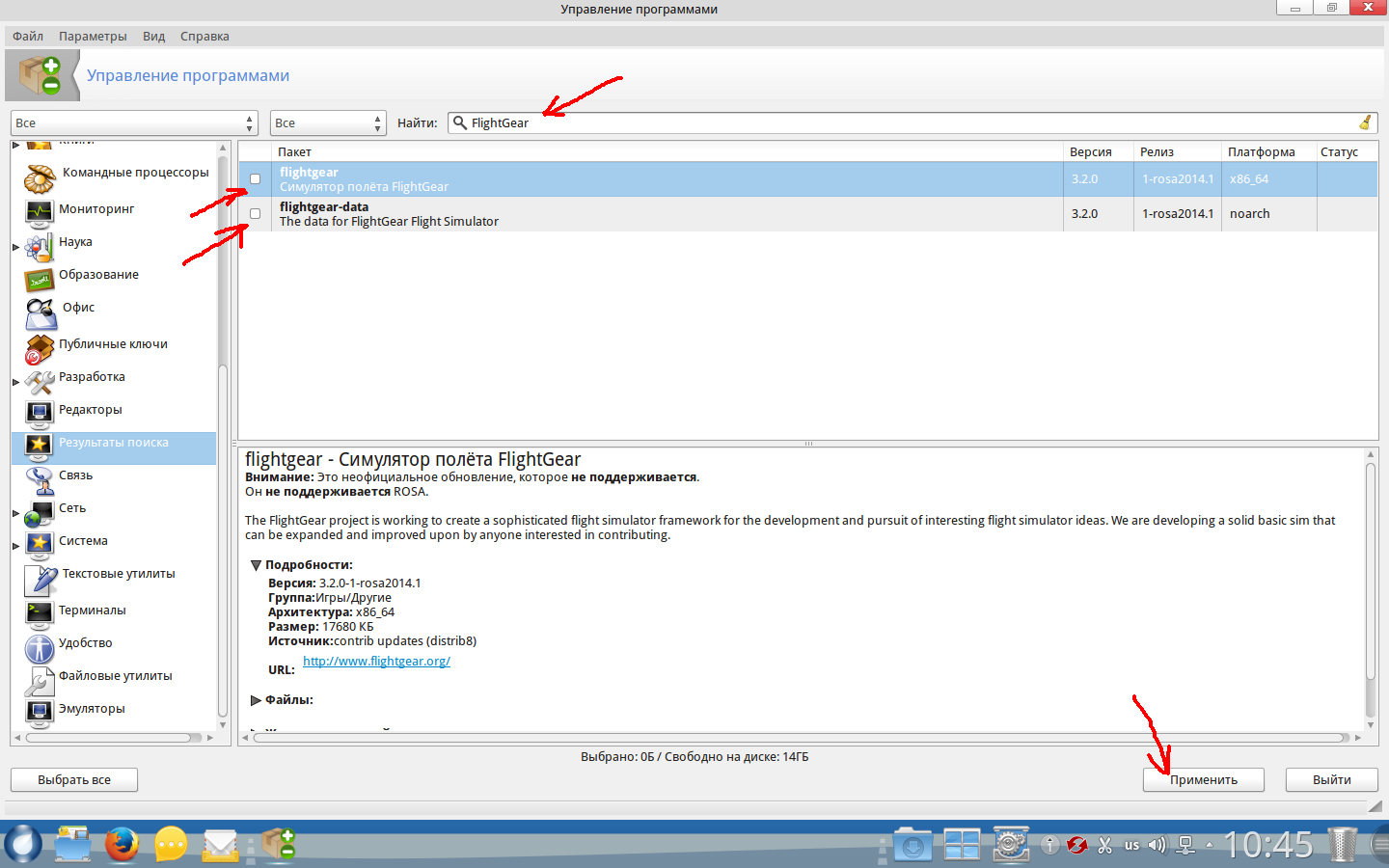1389x868 pixels.
Task: Open the 'Все' dropdown beside the Найти label
Action: point(328,123)
